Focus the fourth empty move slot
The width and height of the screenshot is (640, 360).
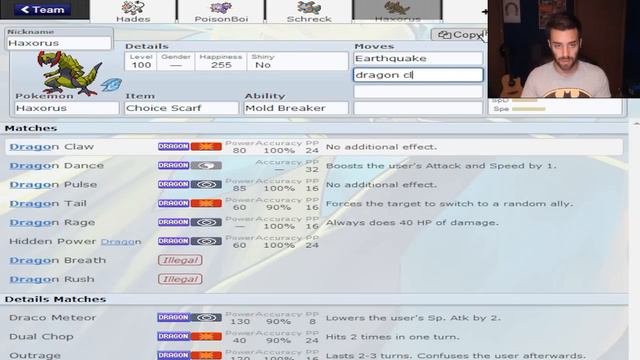(x=418, y=108)
